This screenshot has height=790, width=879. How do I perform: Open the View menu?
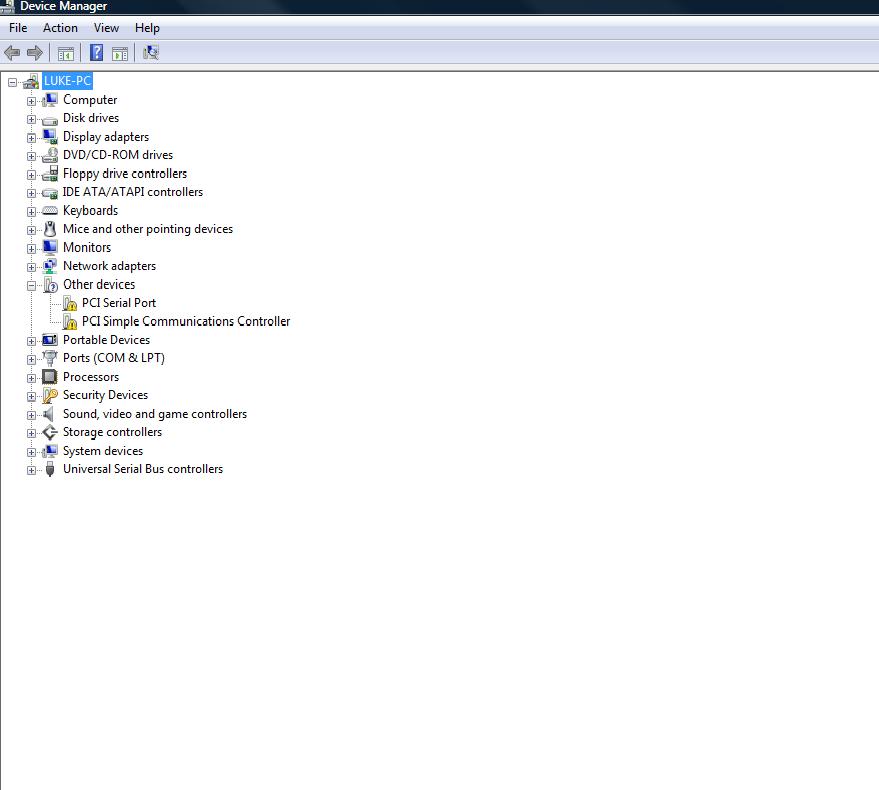point(105,27)
